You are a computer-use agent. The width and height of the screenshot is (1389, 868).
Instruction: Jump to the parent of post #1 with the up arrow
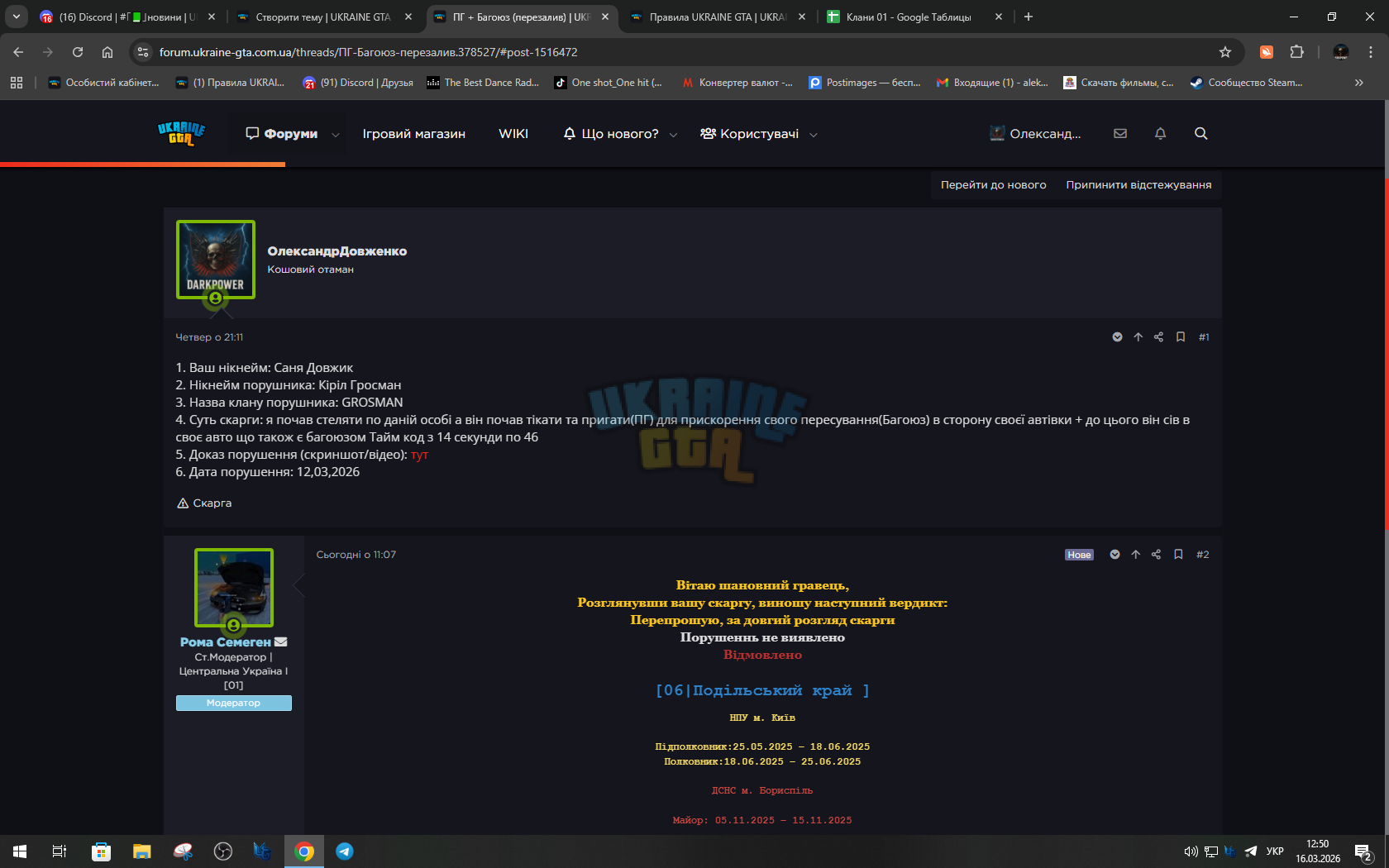pos(1138,337)
